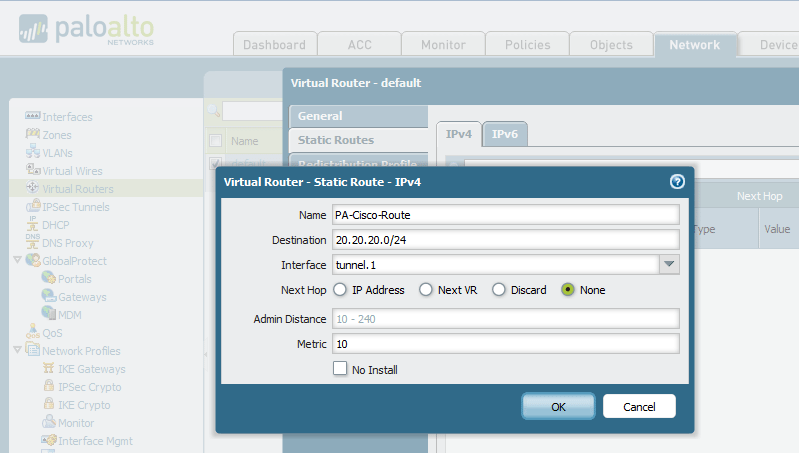The image size is (799, 453).
Task: Select the Zones icon in sidebar
Action: point(32,135)
